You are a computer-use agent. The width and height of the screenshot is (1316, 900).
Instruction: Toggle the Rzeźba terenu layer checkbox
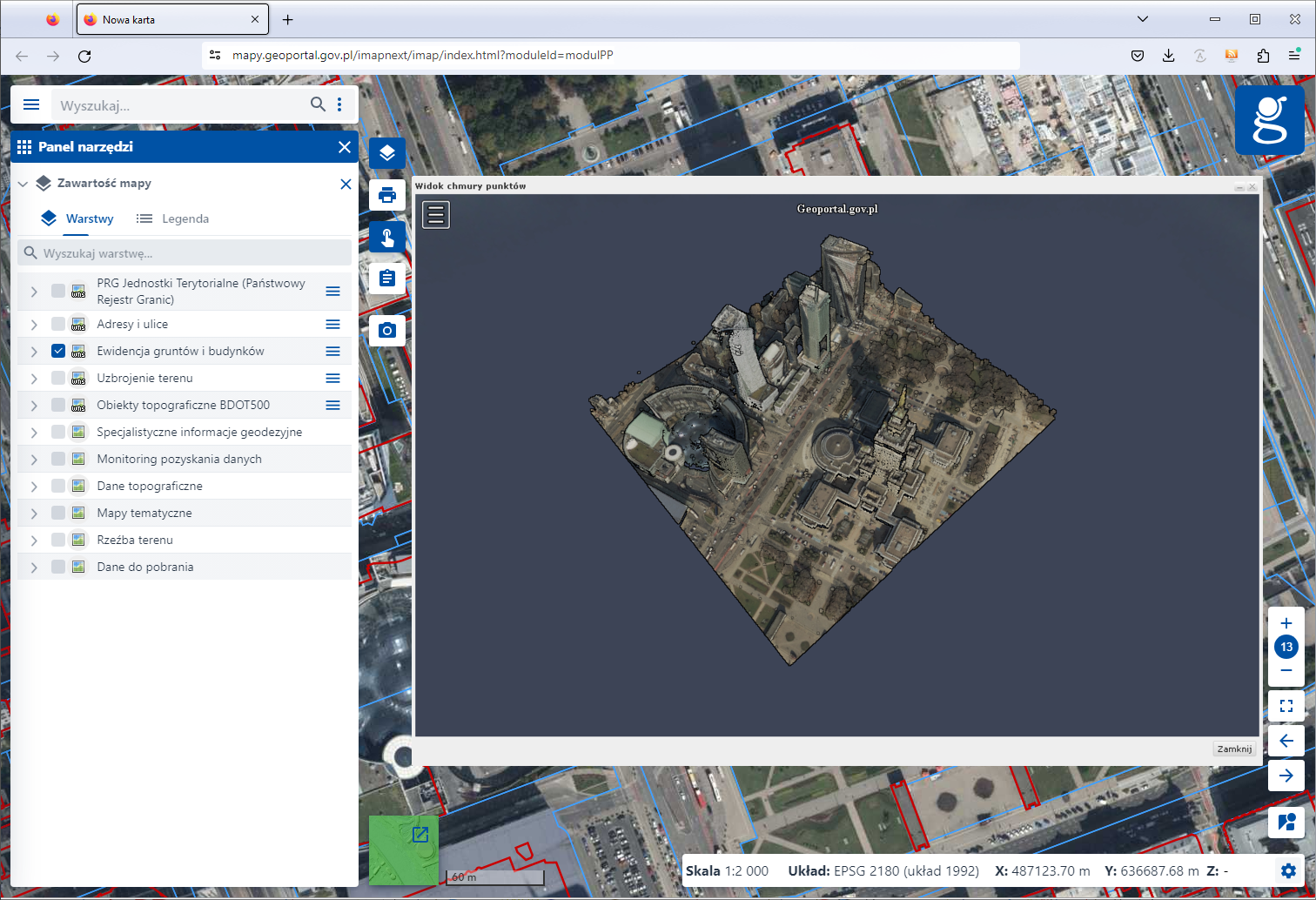58,540
